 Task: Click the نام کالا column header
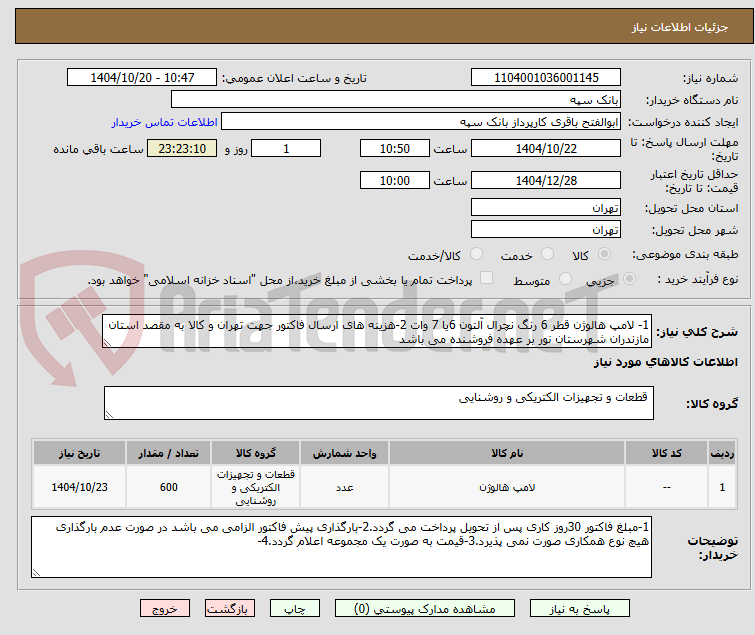tap(507, 453)
